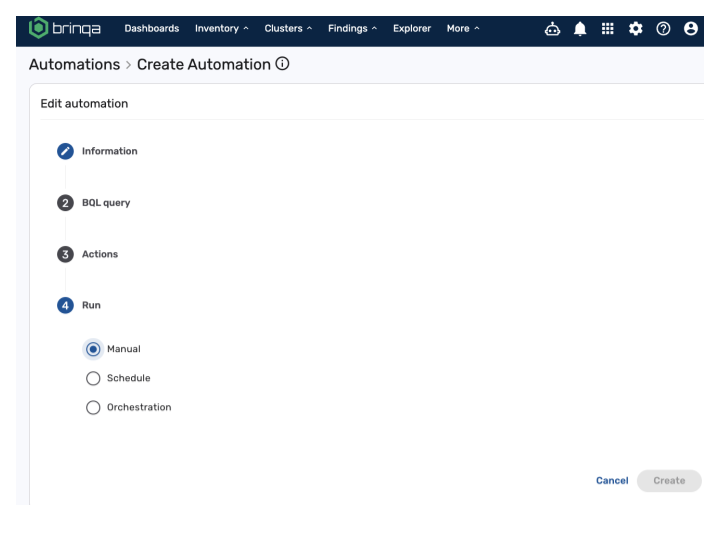Click the Run step label
720x540 pixels.
(91, 305)
